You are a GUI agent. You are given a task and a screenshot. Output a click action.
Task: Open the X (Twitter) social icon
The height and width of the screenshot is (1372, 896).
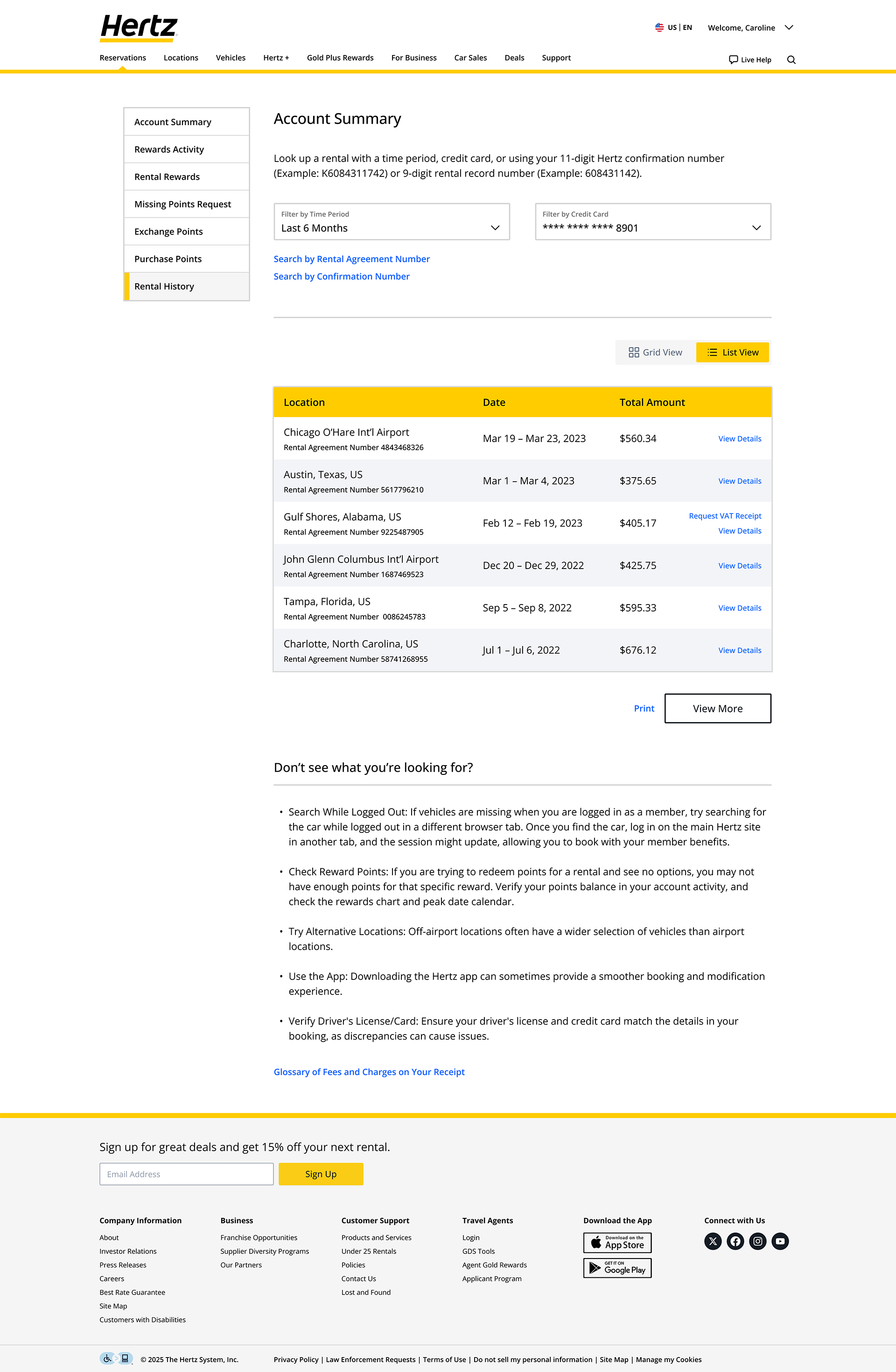[x=713, y=1241]
